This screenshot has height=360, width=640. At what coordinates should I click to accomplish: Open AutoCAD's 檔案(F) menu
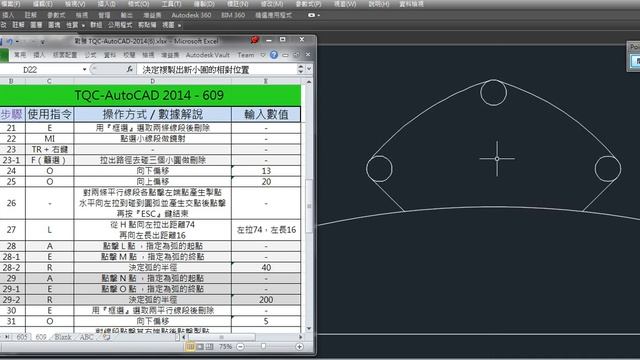pos(10,4)
